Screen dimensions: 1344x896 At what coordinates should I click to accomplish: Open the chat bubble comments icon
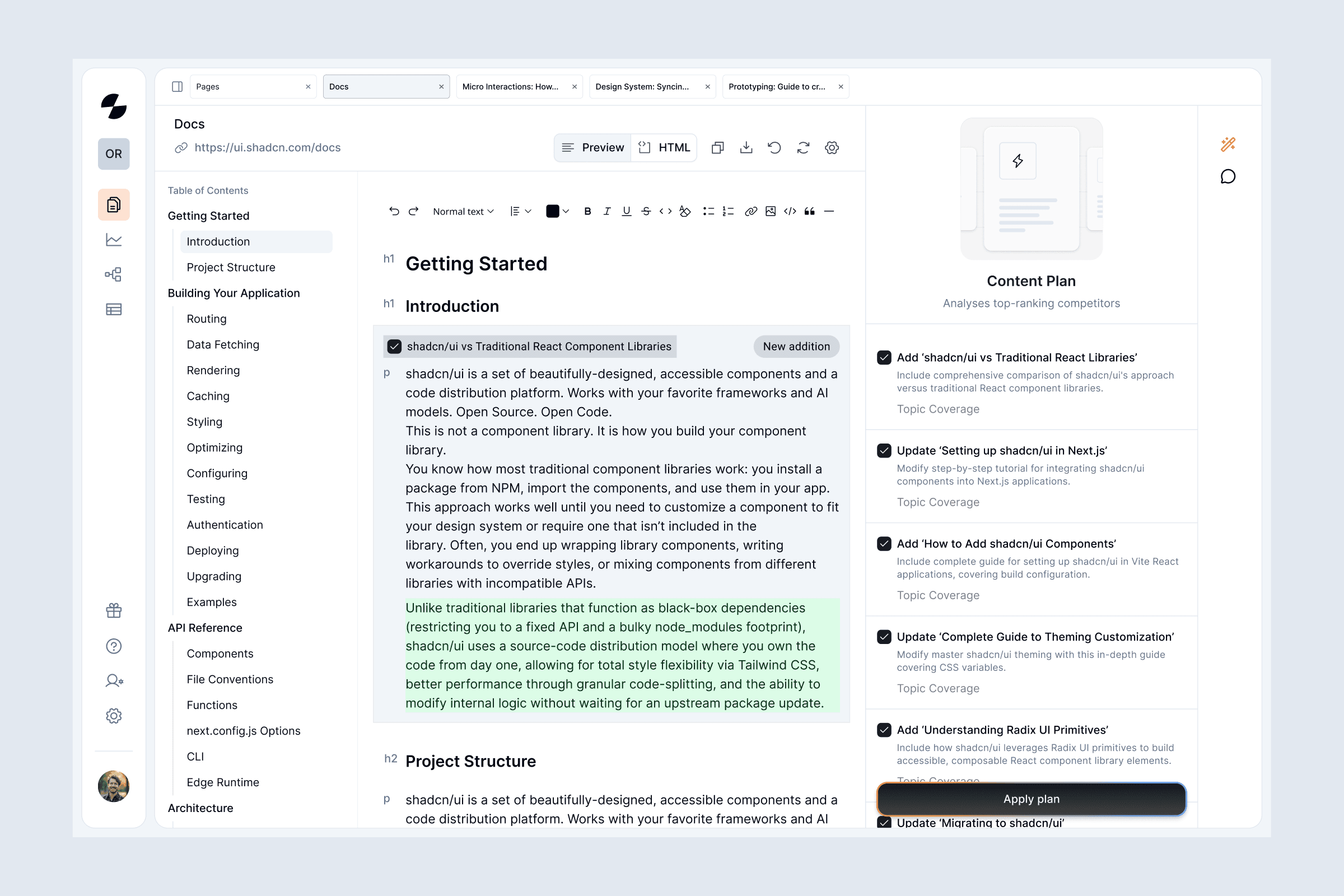point(1228,176)
